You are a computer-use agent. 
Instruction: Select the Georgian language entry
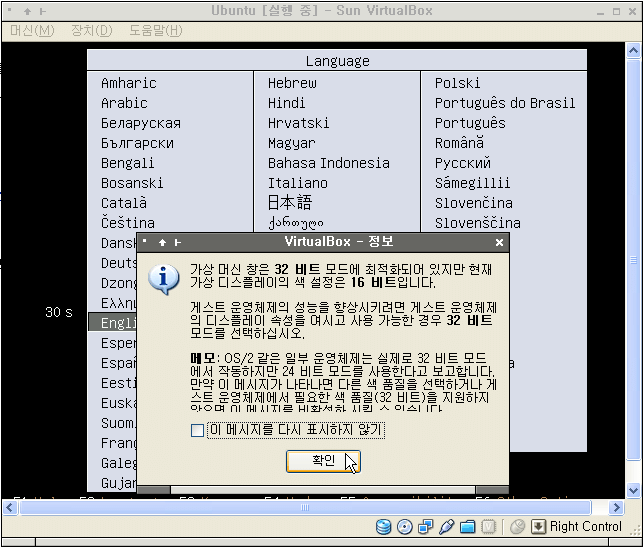(296, 223)
